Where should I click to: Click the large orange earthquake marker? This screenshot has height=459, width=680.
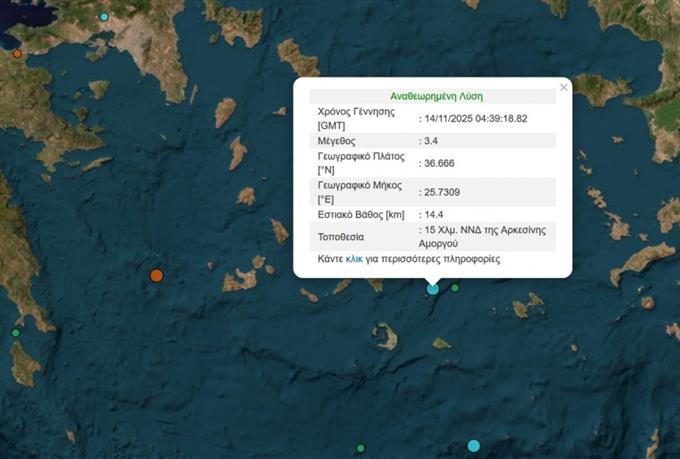pyautogui.click(x=156, y=275)
